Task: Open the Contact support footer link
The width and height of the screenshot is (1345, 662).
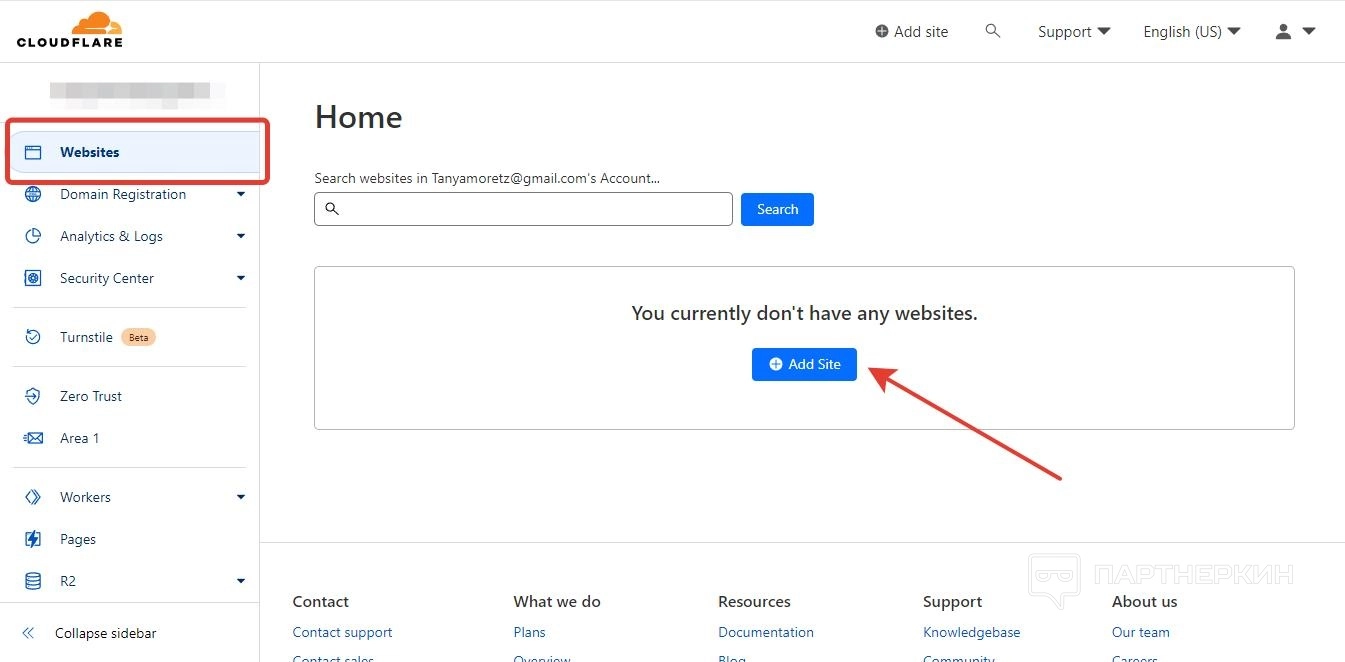Action: 342,632
